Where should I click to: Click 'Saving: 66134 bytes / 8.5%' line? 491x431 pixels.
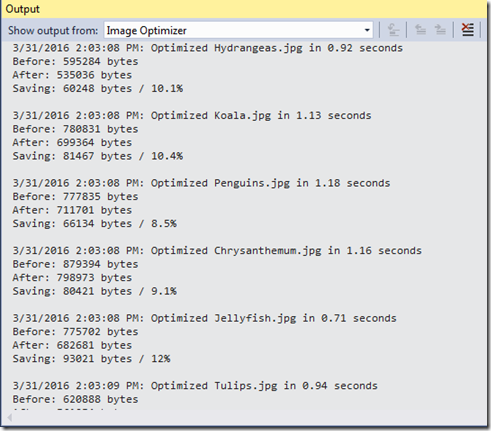click(95, 224)
